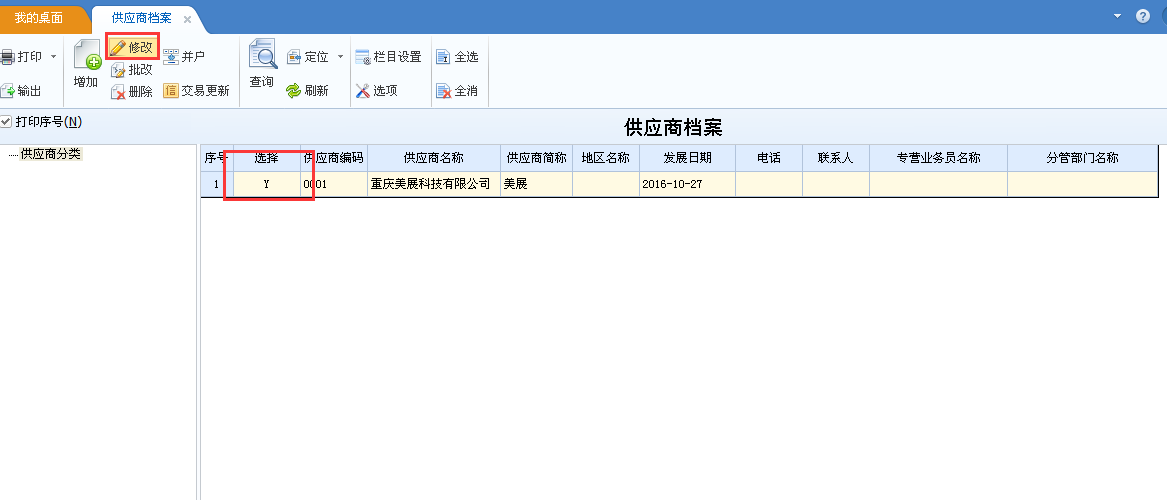The width and height of the screenshot is (1167, 500).
Task: Click the 并户 (Merge accounts) icon
Action: 171,57
